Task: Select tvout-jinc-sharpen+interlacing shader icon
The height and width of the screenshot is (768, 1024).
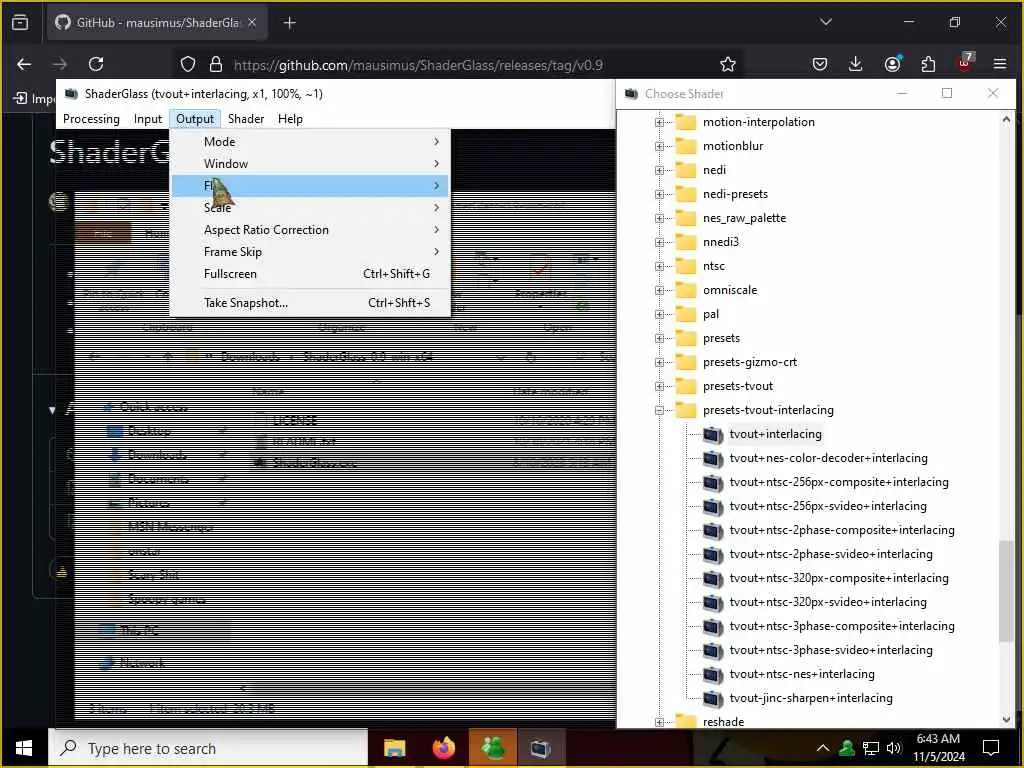Action: click(x=712, y=698)
